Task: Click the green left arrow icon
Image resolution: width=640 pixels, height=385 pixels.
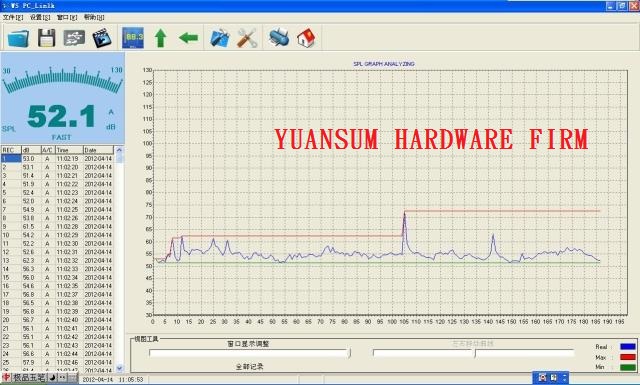Action: 188,38
